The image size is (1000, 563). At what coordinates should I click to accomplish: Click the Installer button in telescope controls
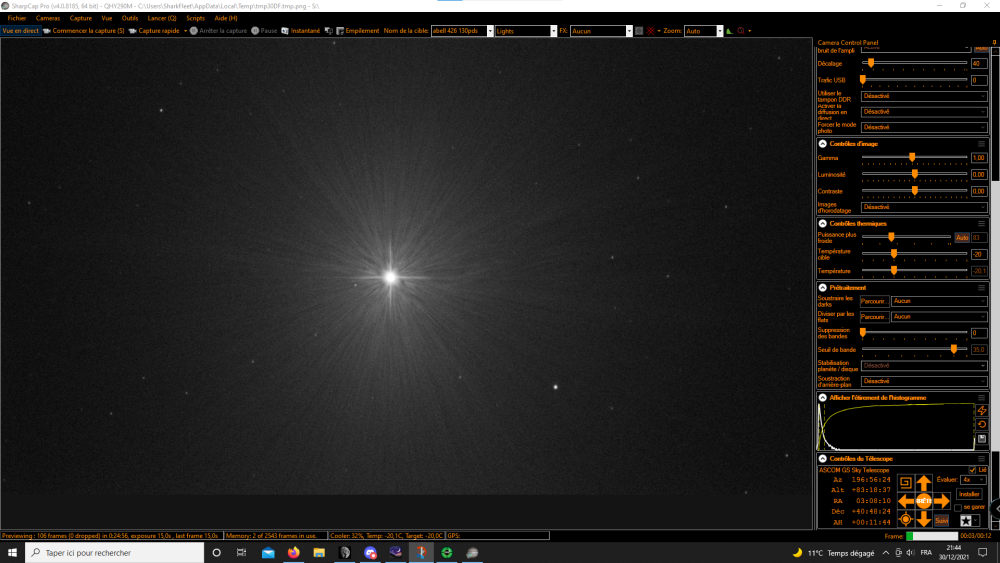pos(969,494)
